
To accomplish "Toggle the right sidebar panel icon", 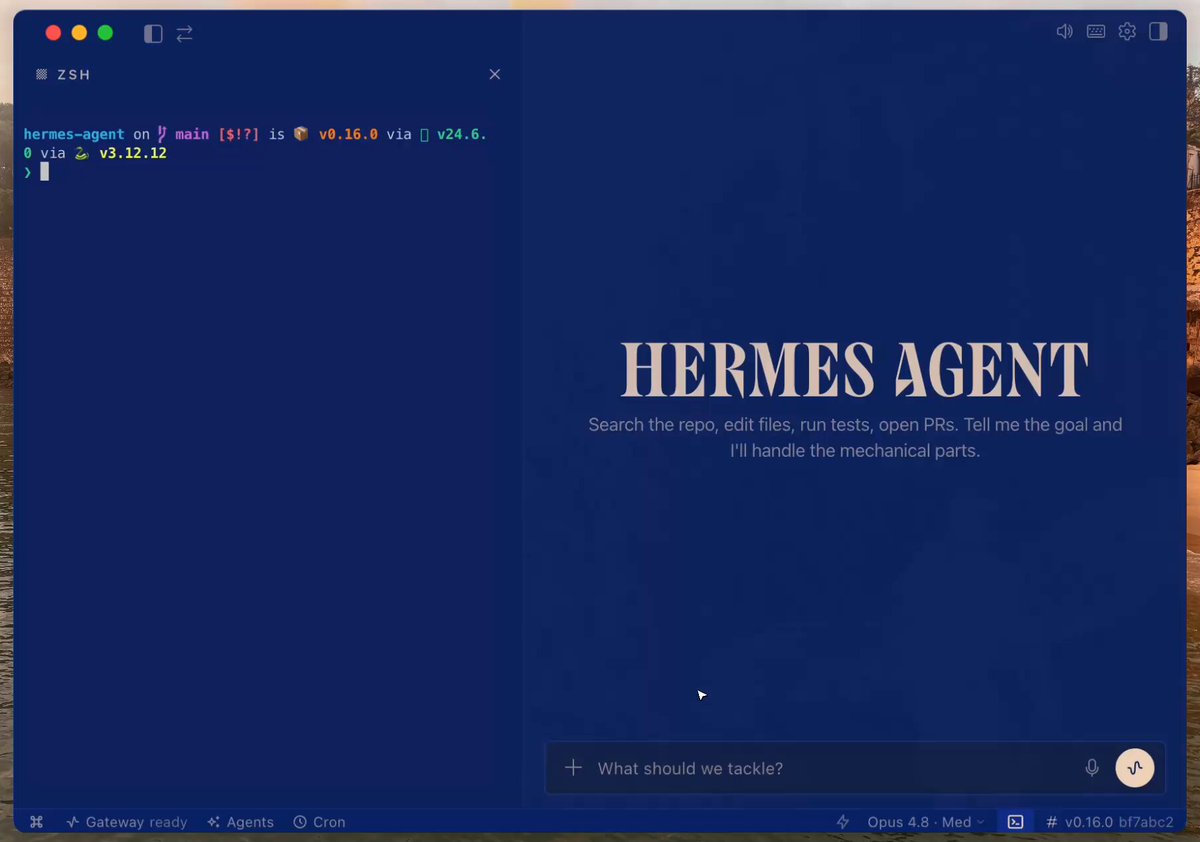I will click(x=1158, y=31).
